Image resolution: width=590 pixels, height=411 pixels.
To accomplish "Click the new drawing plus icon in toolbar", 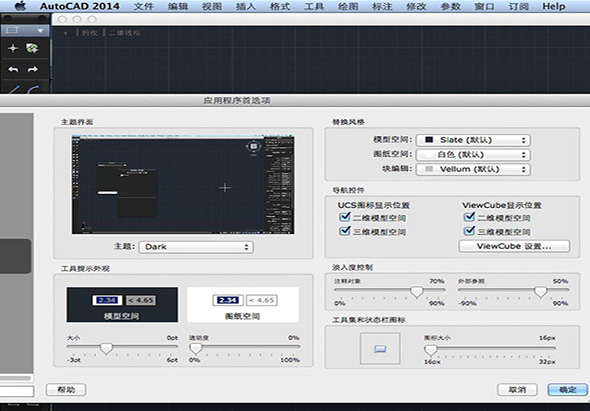I will [x=13, y=48].
